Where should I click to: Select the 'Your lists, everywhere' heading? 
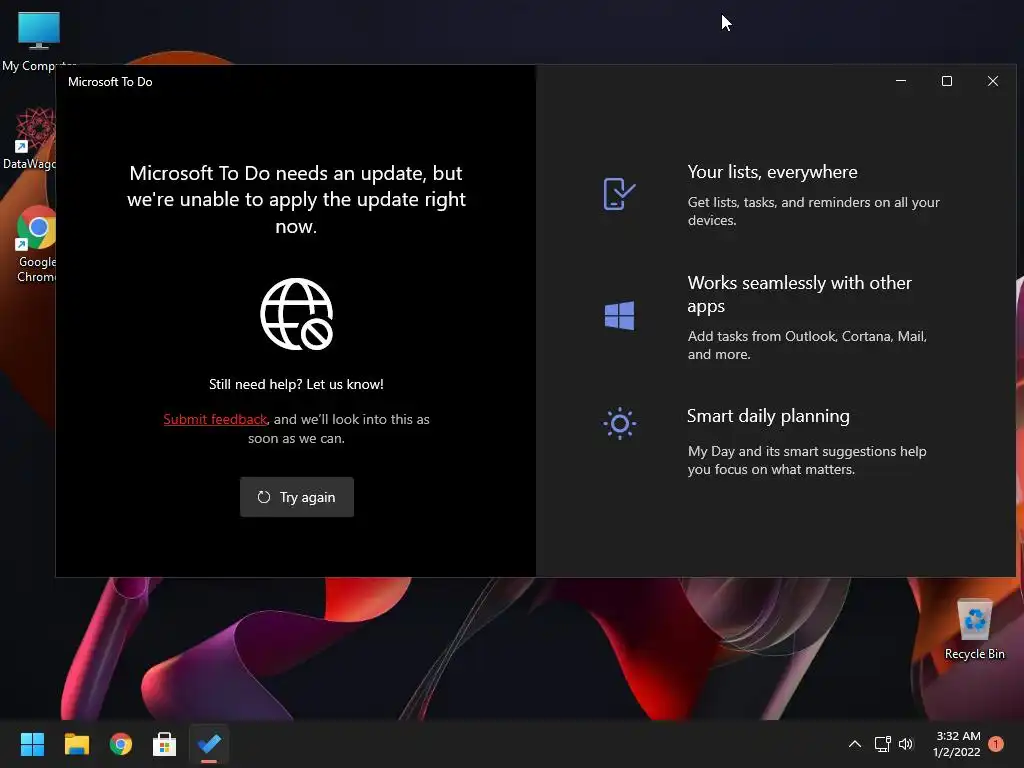772,172
